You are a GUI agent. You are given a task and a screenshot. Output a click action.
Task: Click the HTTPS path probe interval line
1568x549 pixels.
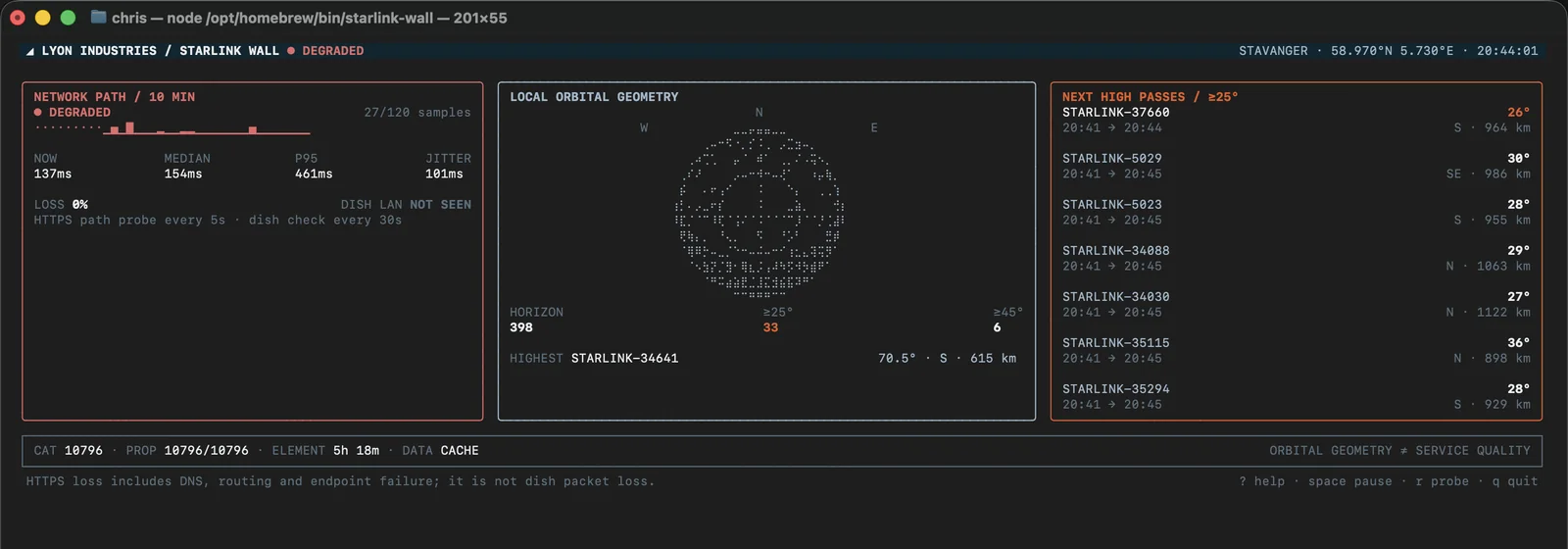pyautogui.click(x=218, y=221)
